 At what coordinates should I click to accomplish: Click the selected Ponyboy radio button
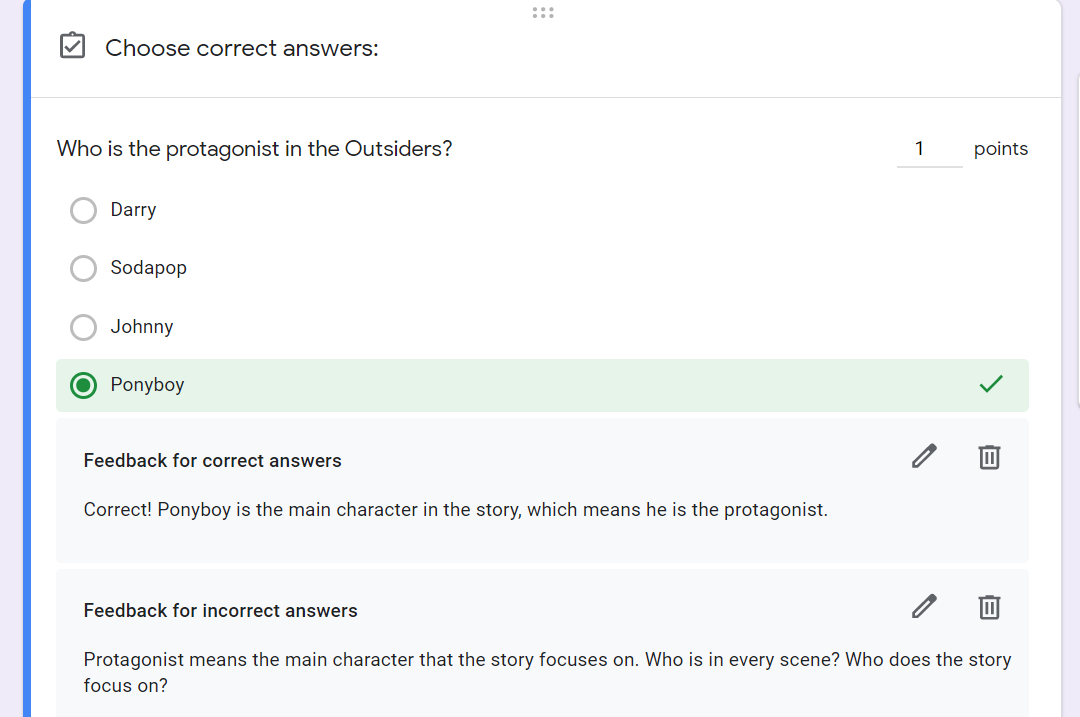[84, 385]
